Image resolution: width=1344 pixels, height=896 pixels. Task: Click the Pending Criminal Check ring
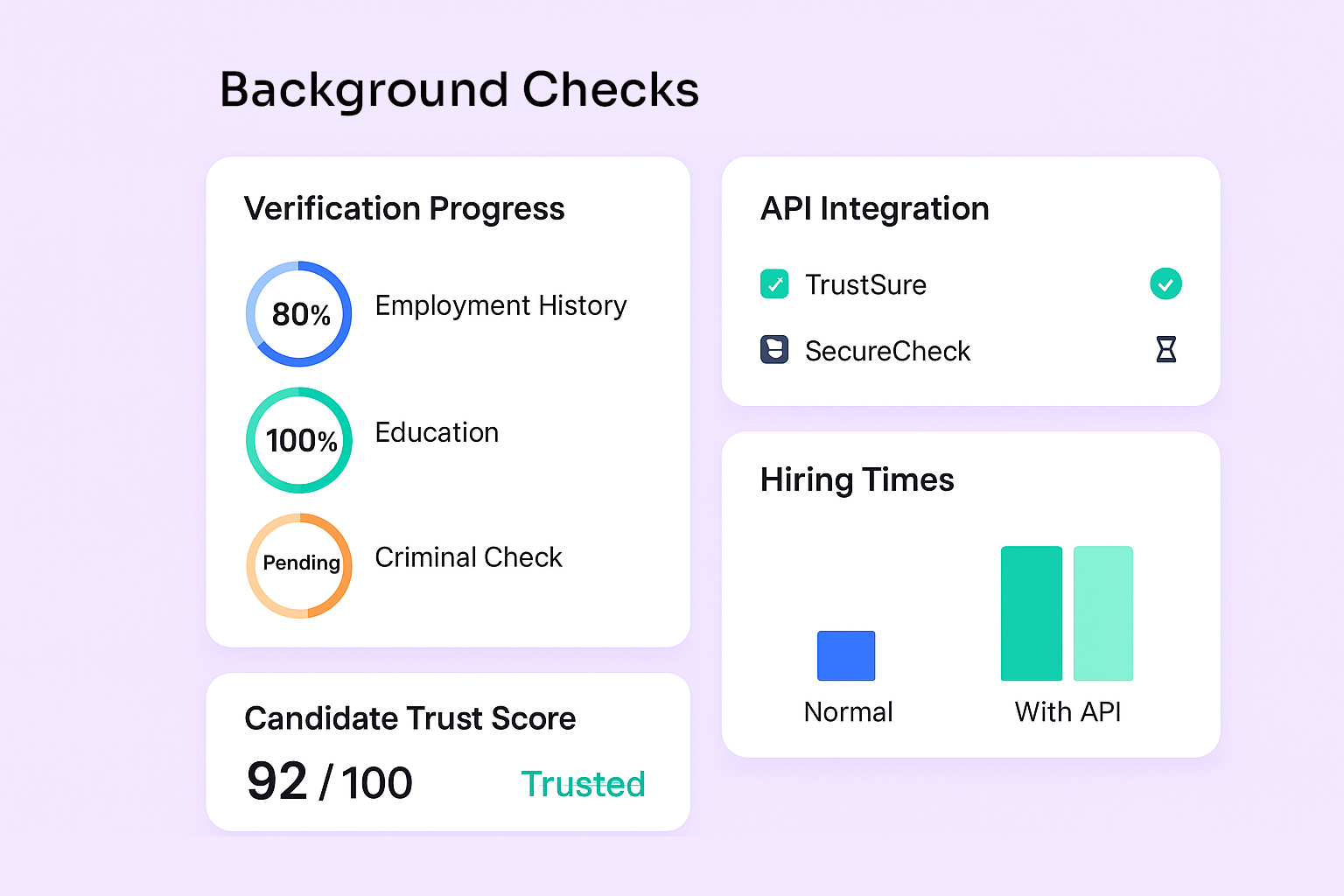point(299,565)
